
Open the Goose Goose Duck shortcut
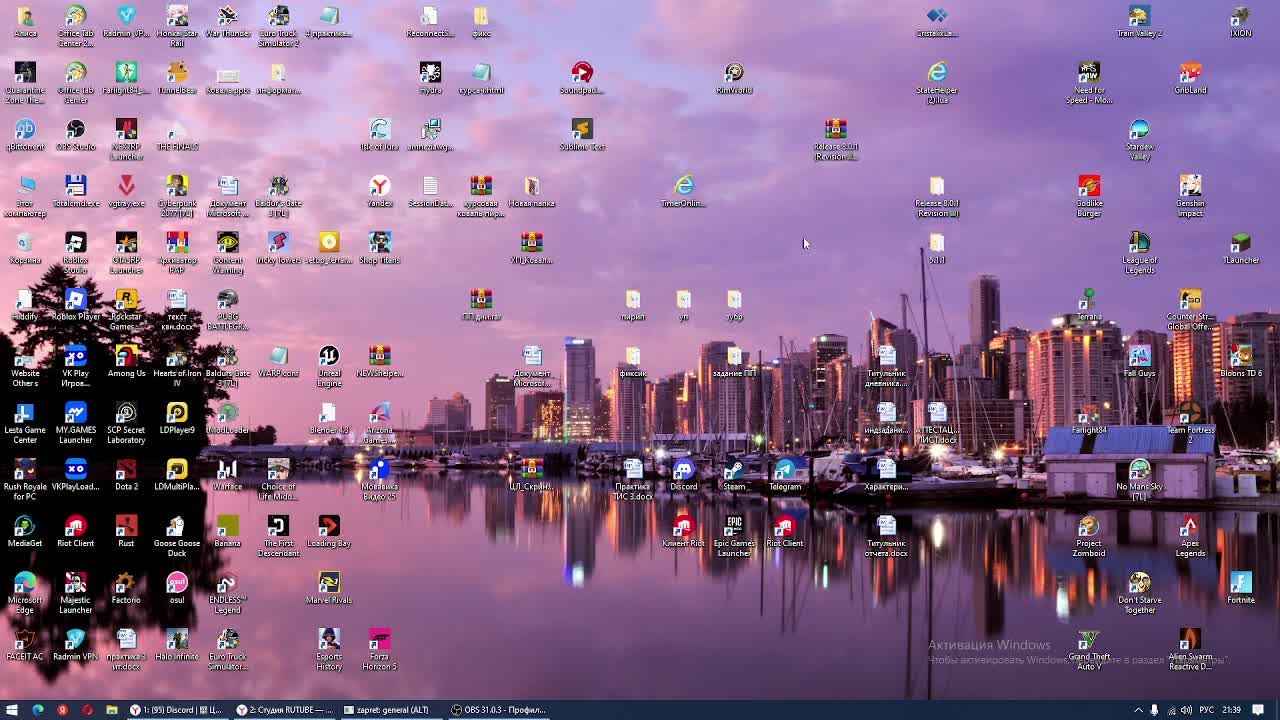pos(177,535)
